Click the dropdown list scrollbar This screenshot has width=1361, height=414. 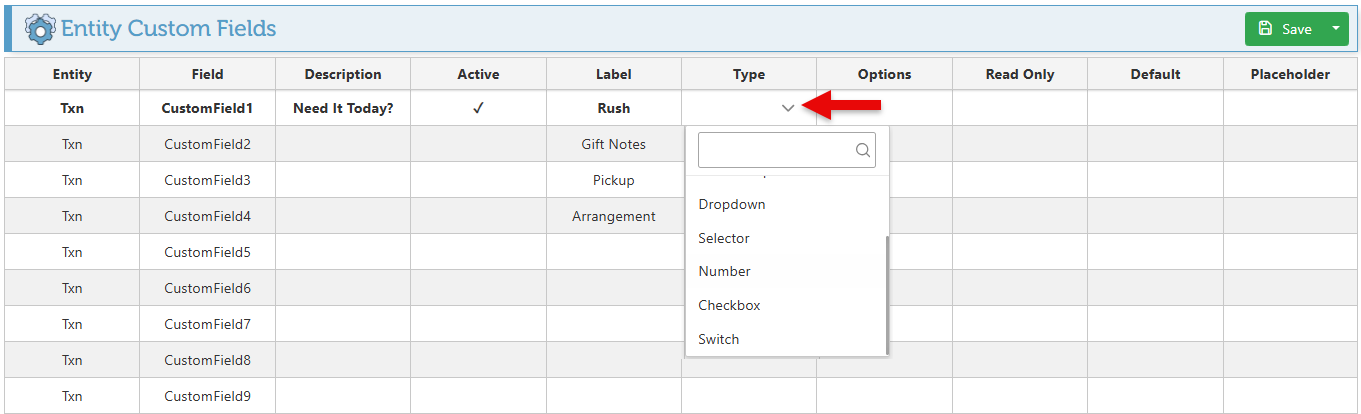(x=886, y=290)
